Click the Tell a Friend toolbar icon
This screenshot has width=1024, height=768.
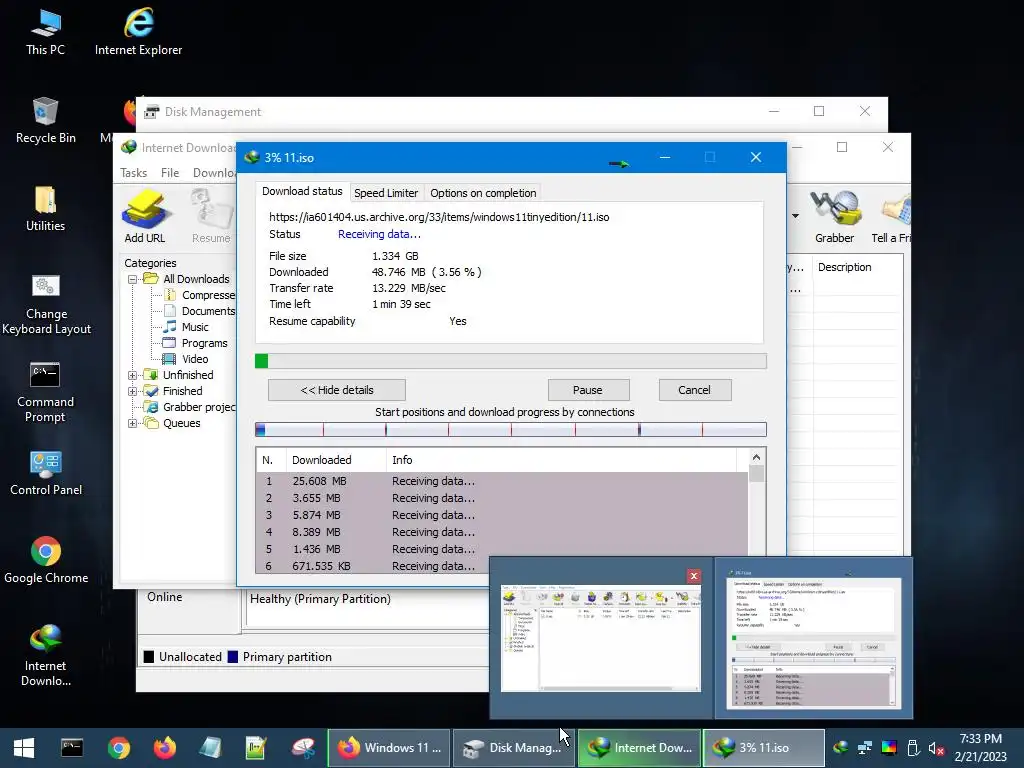pos(892,216)
